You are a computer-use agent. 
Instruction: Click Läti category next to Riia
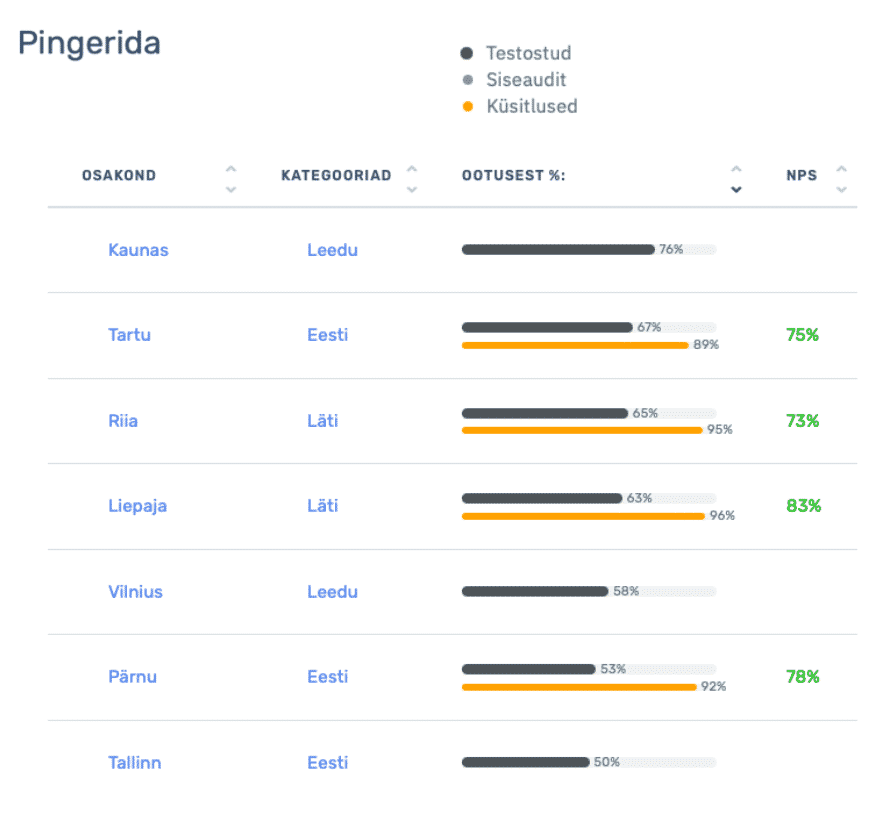pyautogui.click(x=322, y=421)
